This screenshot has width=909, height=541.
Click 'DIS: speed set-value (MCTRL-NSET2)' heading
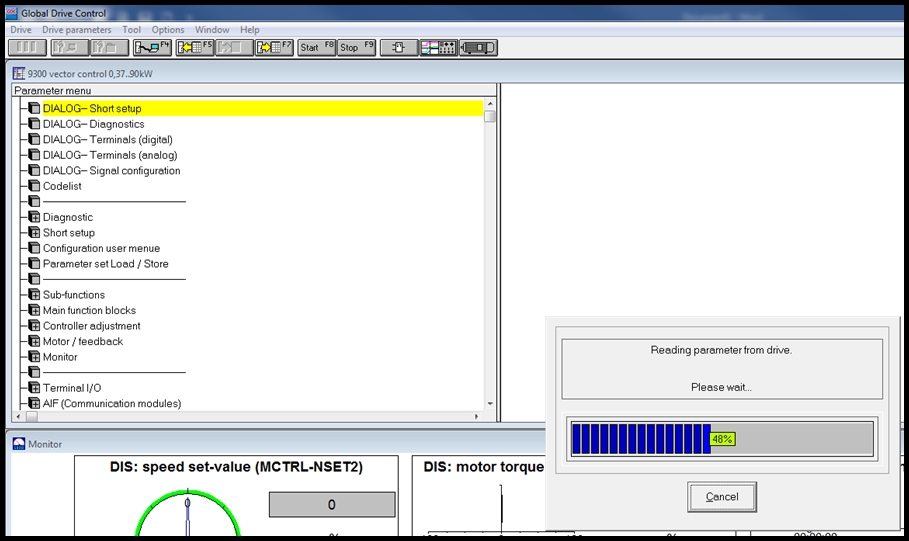click(x=237, y=467)
